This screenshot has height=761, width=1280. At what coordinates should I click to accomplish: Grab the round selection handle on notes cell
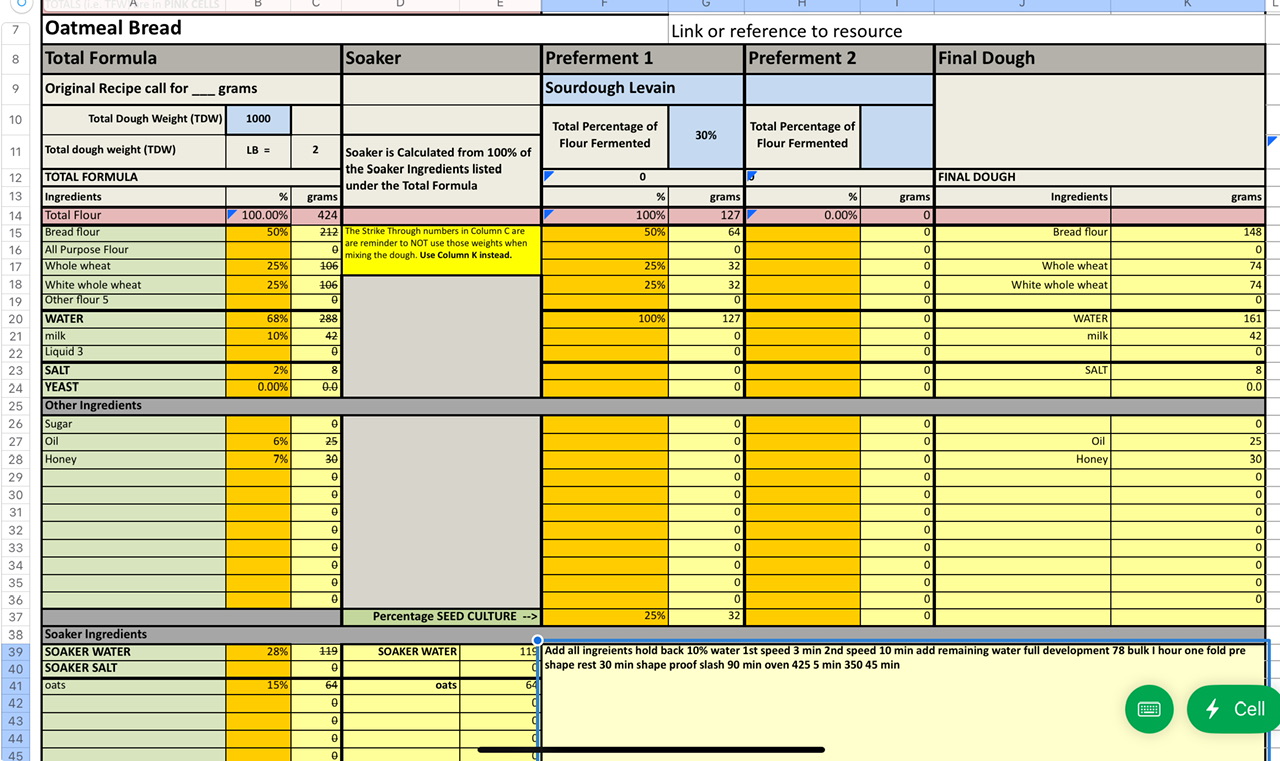coord(538,640)
